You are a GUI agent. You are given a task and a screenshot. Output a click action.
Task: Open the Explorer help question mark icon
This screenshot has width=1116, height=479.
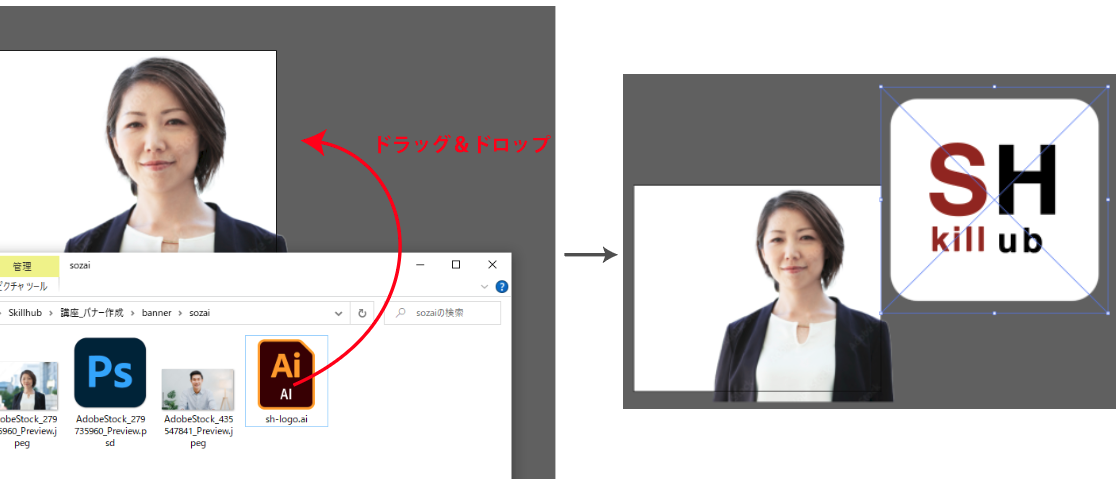pos(502,287)
